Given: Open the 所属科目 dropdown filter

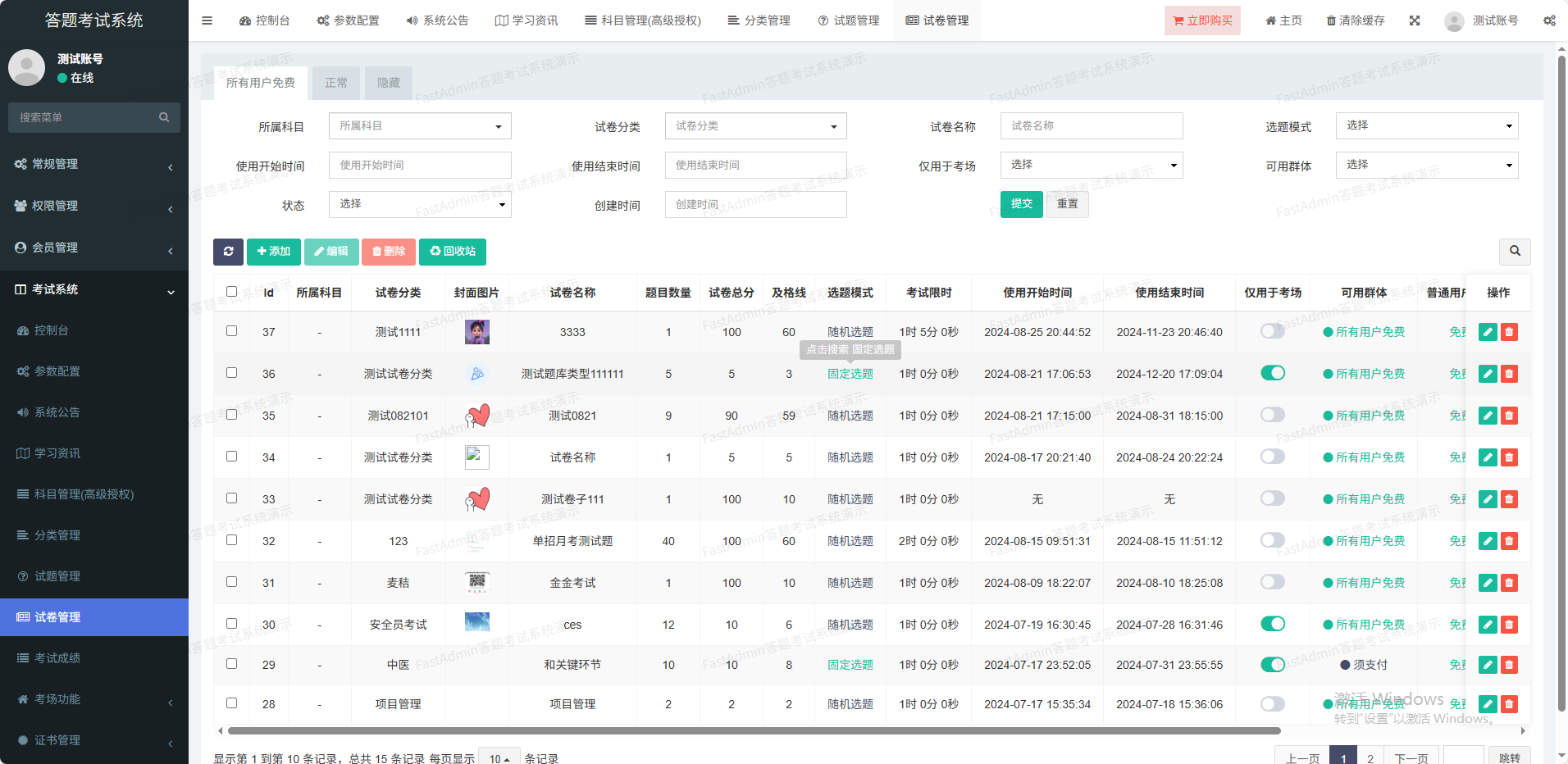Looking at the screenshot, I should point(420,126).
